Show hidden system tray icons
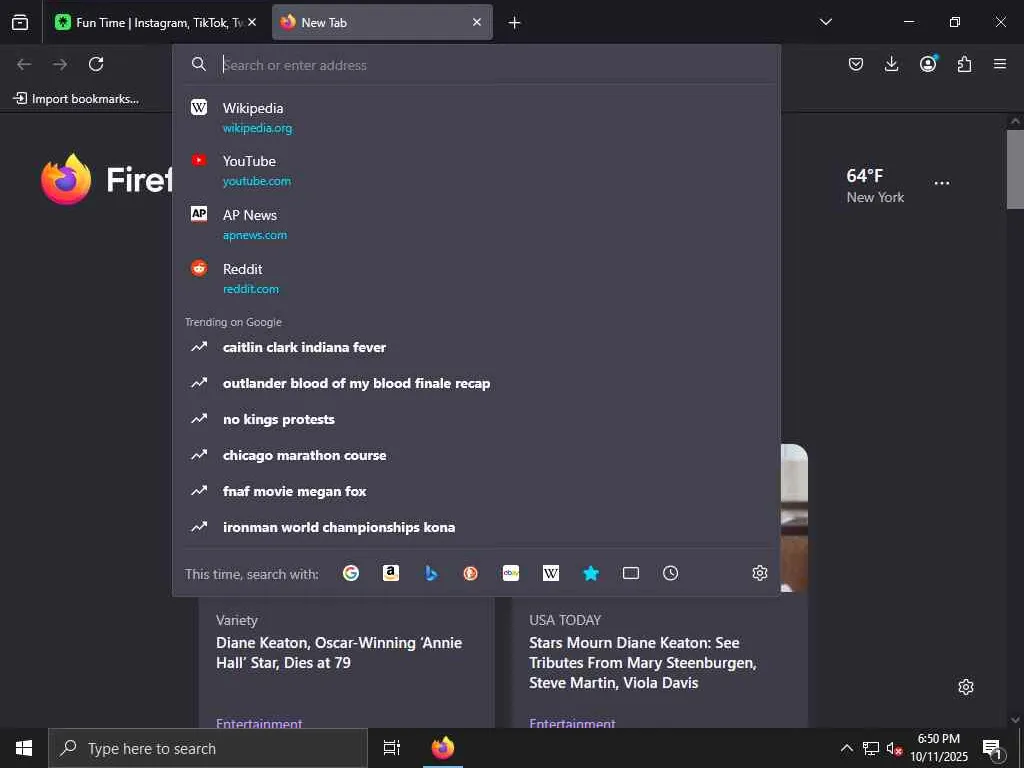Image resolution: width=1024 pixels, height=768 pixels. (x=846, y=748)
